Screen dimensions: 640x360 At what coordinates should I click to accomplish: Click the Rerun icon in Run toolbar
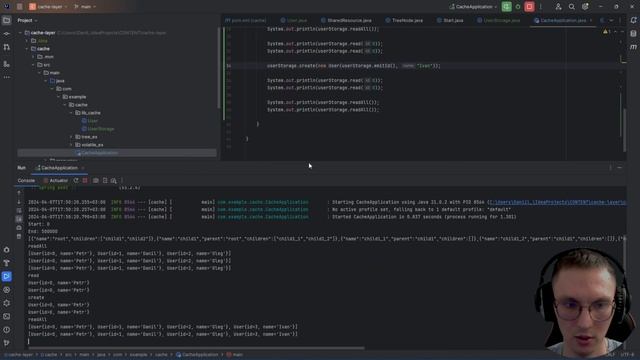coord(76,180)
